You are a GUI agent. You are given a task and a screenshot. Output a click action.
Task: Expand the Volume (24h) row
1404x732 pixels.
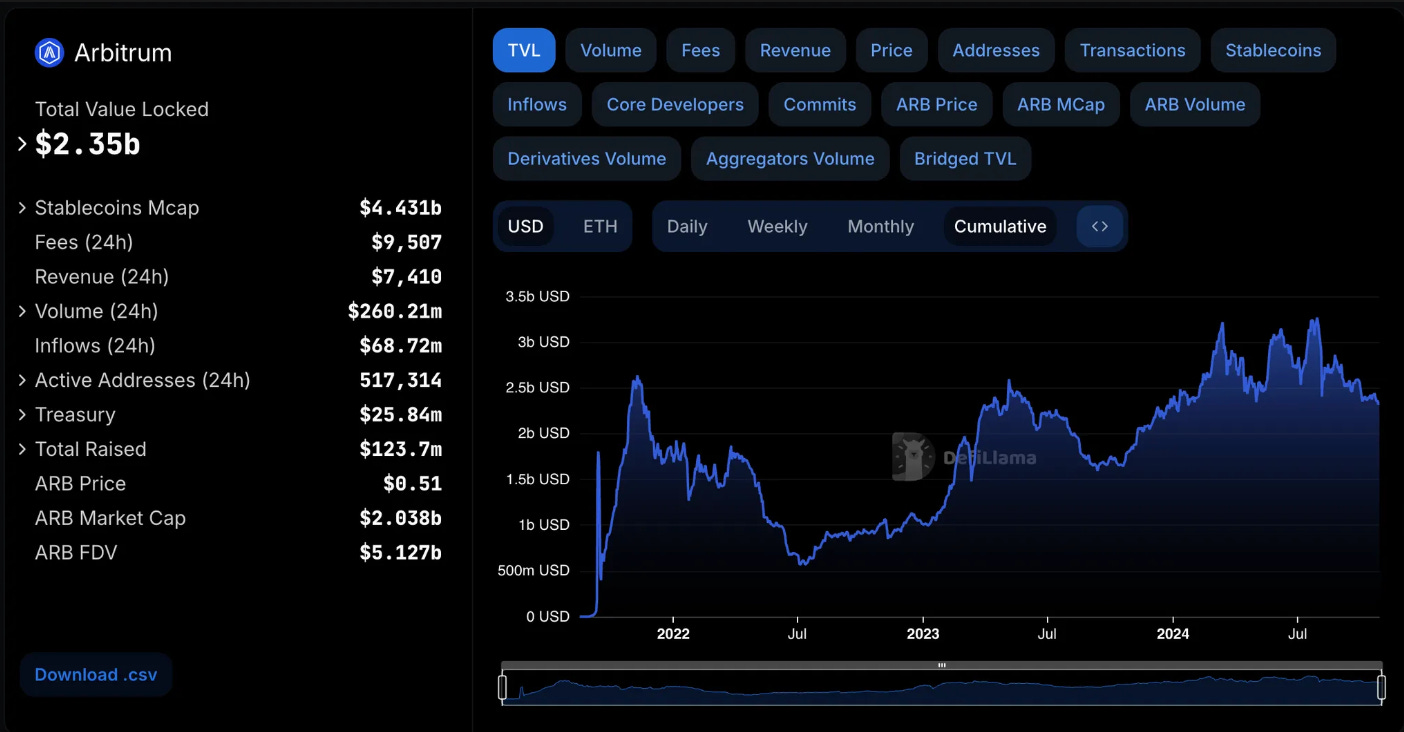click(x=22, y=311)
